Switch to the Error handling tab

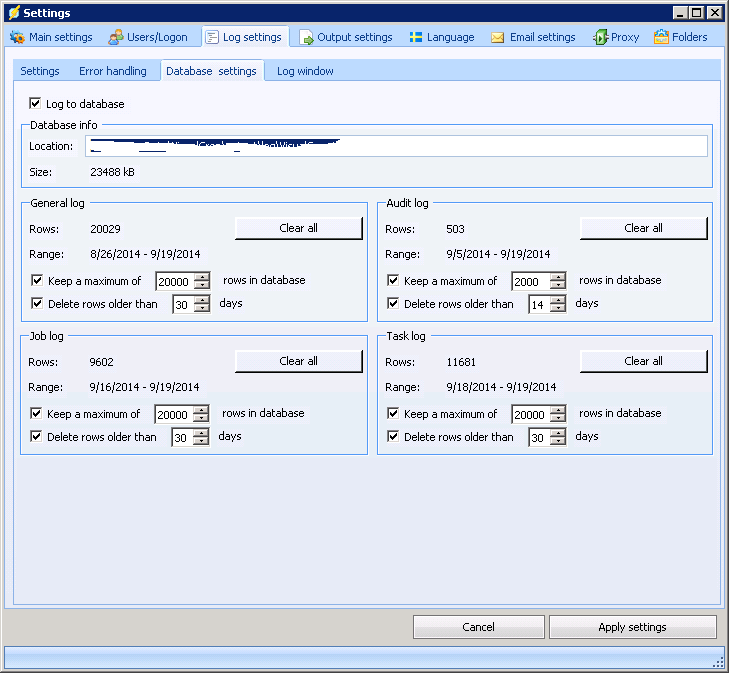tap(113, 71)
